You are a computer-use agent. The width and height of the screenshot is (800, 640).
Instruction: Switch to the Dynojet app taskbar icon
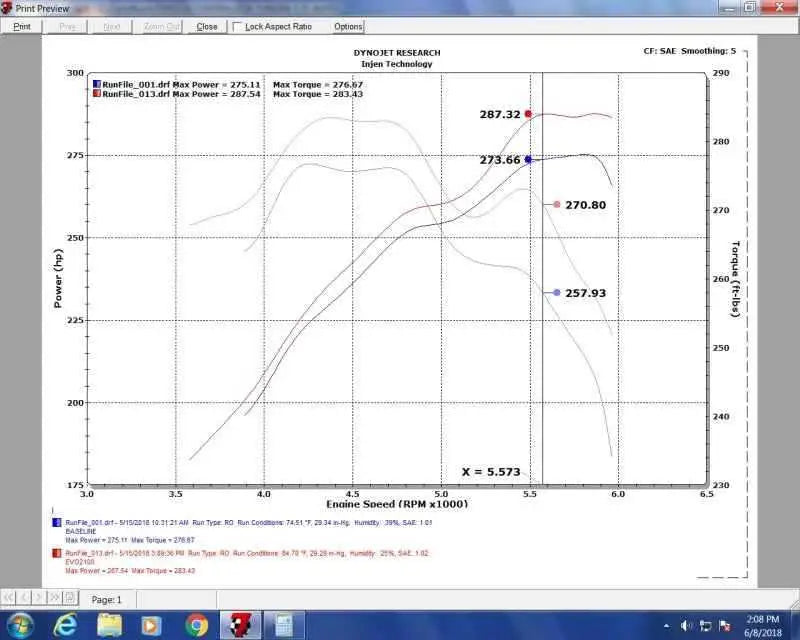241,625
